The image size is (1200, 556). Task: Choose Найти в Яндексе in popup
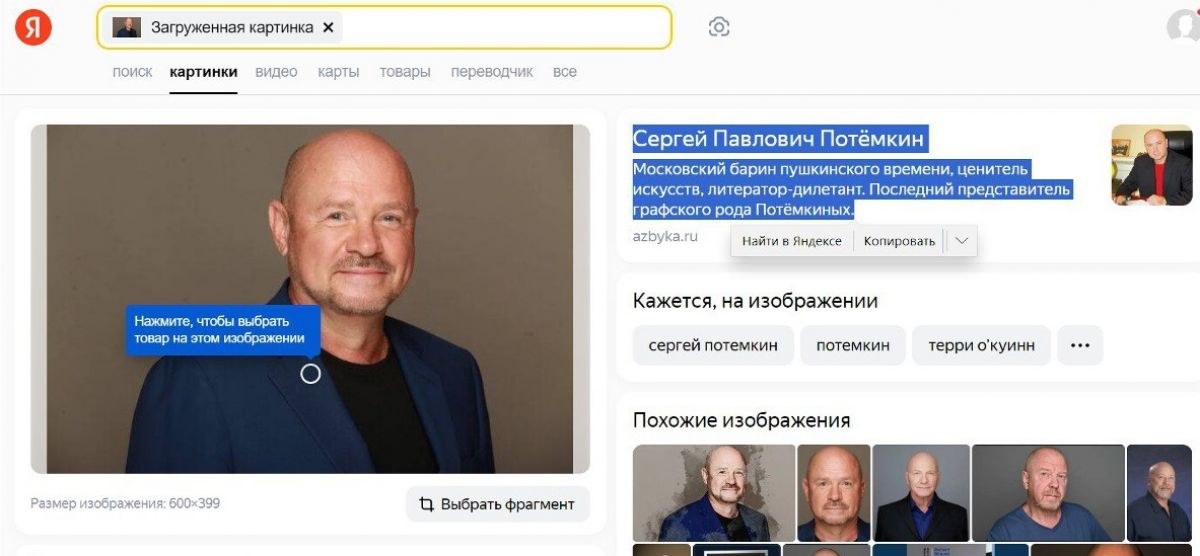792,241
